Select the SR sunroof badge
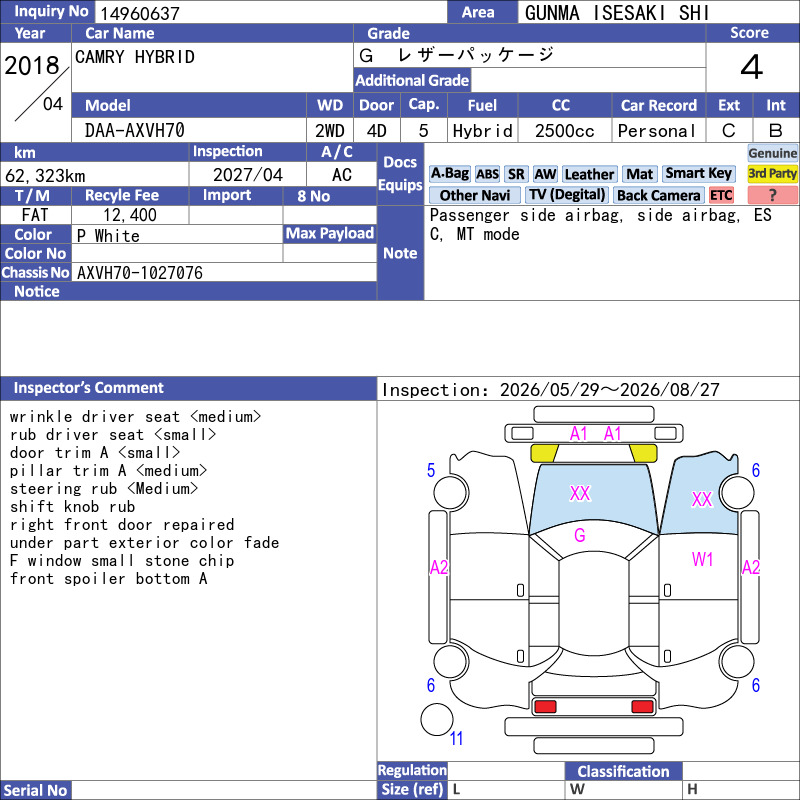The width and height of the screenshot is (800, 800). (x=516, y=174)
